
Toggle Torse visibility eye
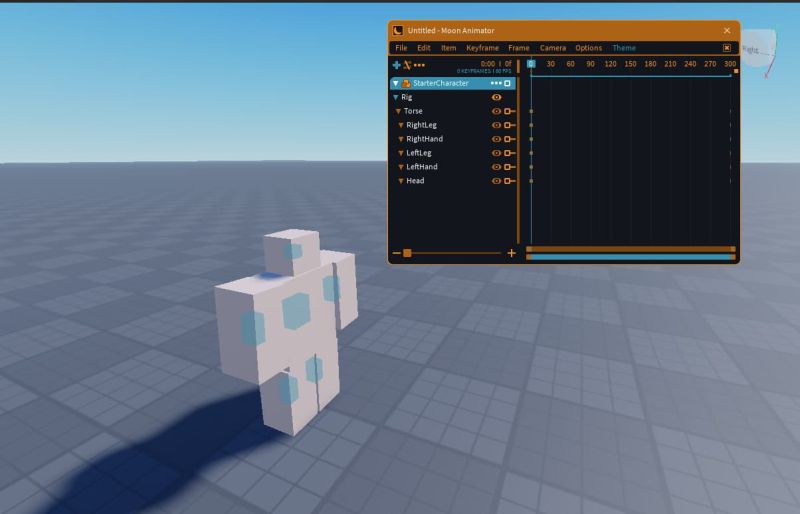click(496, 111)
